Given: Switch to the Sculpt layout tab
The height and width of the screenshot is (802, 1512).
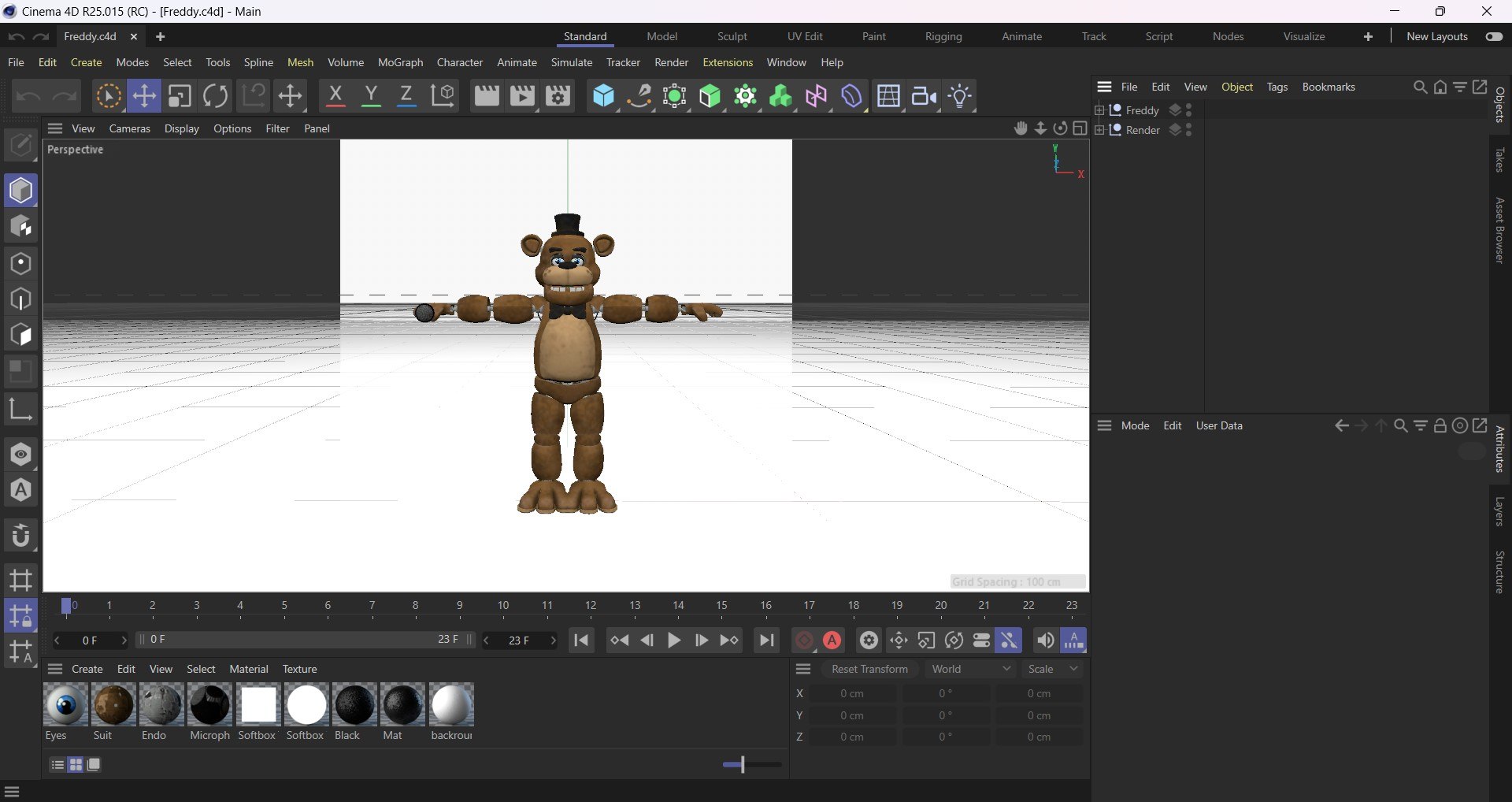Looking at the screenshot, I should tap(732, 36).
